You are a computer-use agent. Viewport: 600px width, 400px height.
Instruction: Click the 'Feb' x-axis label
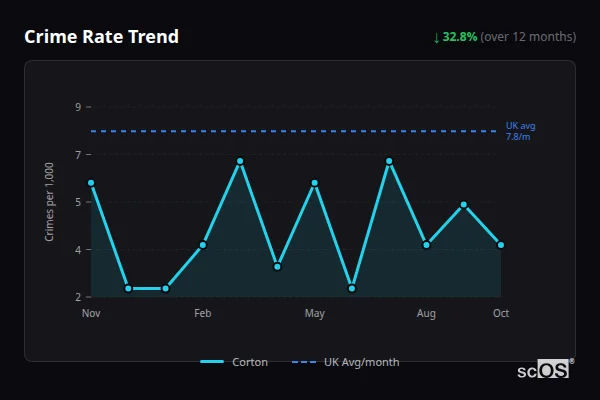coord(203,313)
